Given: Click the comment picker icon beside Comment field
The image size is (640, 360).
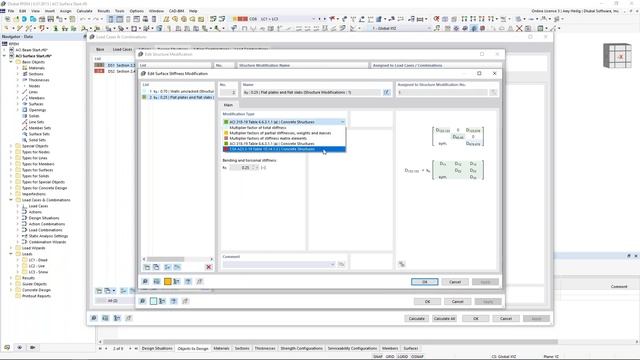Looking at the screenshot, I should click(341, 264).
